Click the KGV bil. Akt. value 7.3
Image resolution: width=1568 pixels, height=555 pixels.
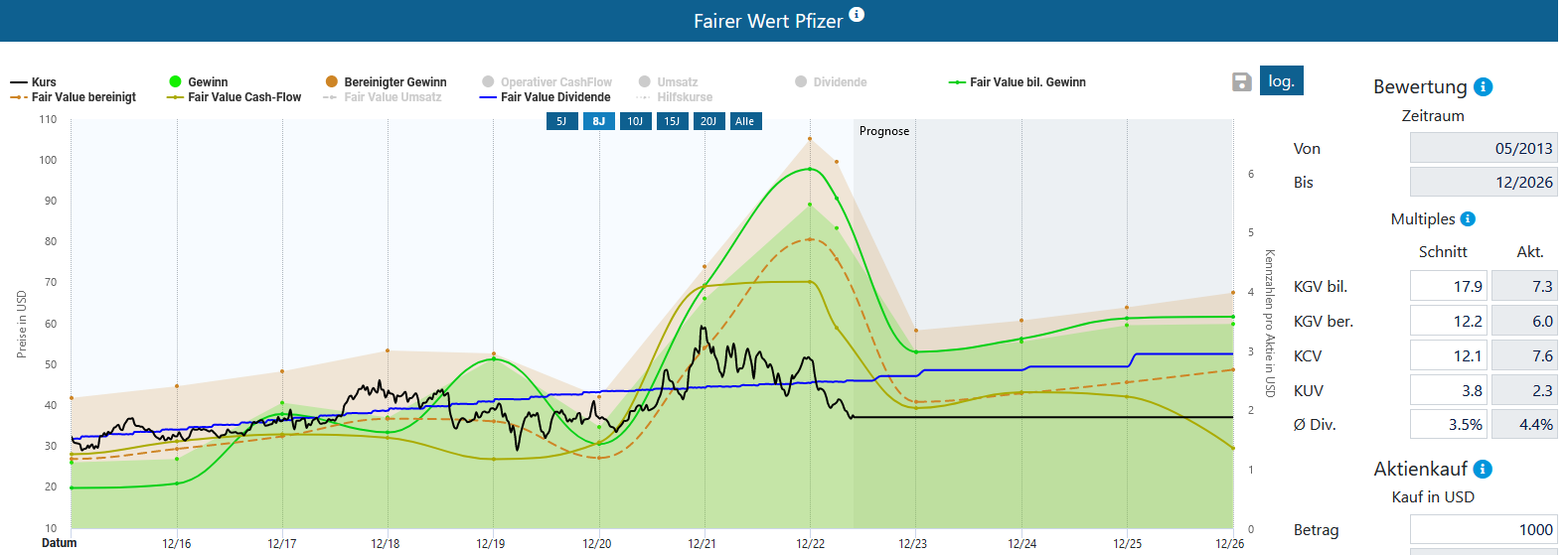(x=1524, y=286)
